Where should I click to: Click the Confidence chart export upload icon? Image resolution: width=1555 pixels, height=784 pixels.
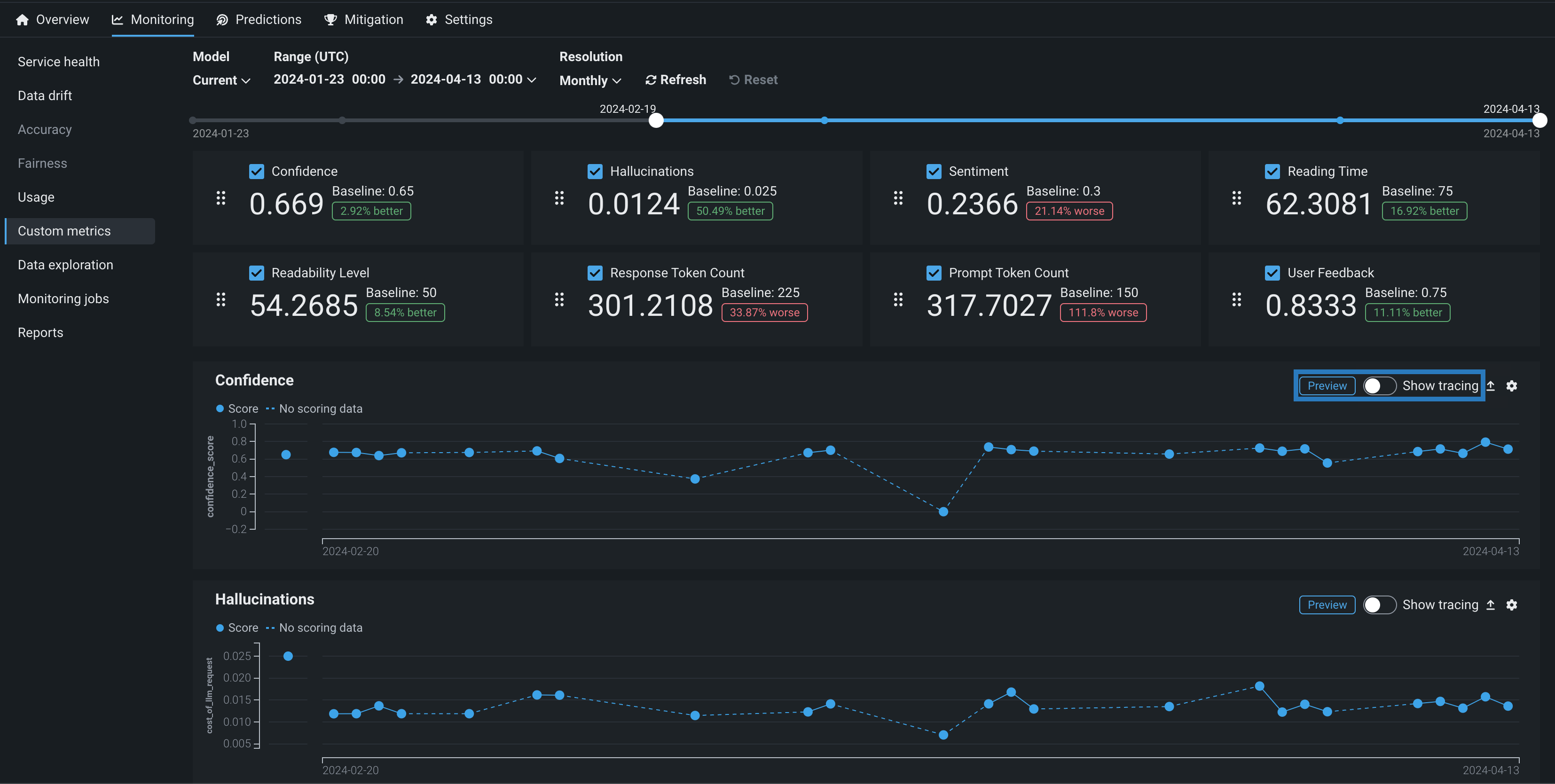(x=1490, y=386)
